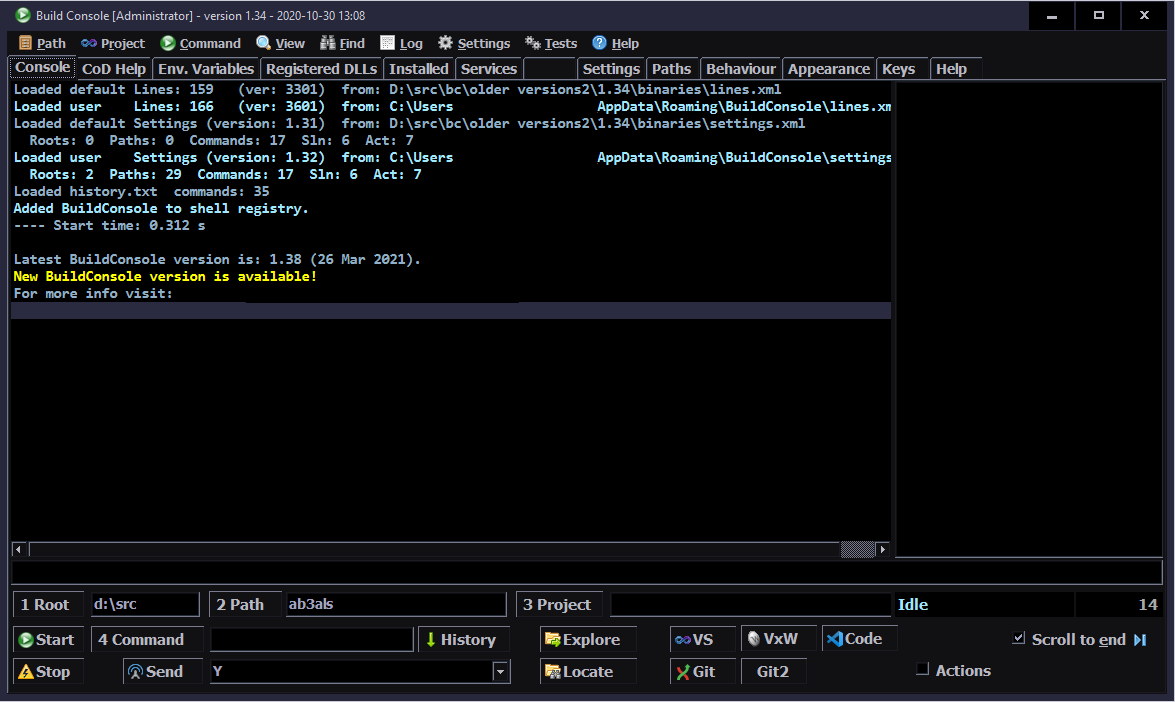Screen dimensions: 1175x702
Task: Click the root field showing d:\src
Action: click(145, 605)
